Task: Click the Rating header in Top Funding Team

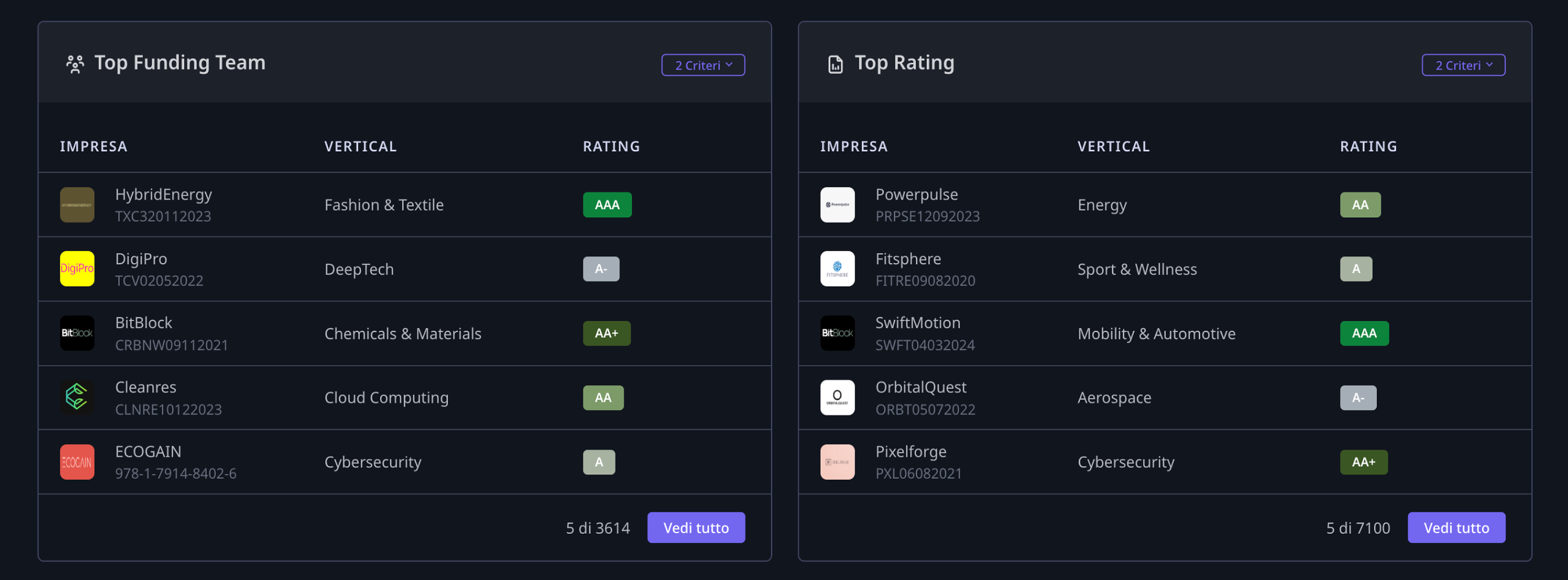Action: (611, 146)
